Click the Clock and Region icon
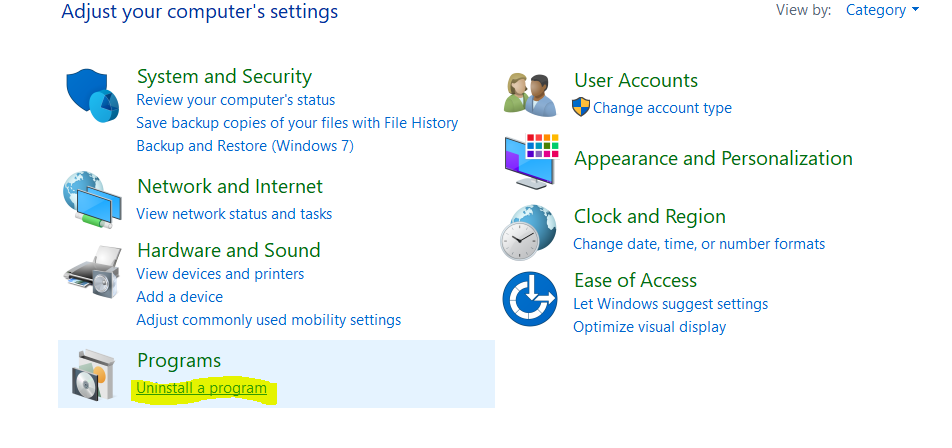The width and height of the screenshot is (952, 448). pyautogui.click(x=529, y=232)
